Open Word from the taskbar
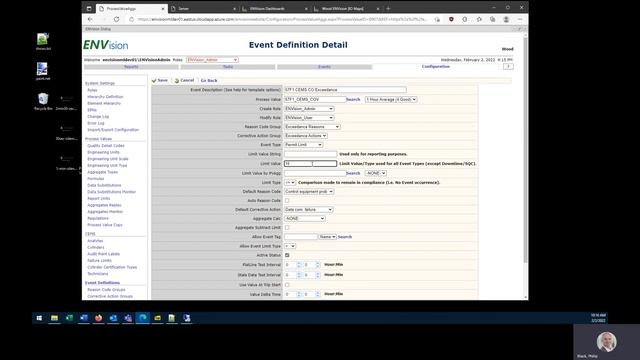Viewport: 640px width, 360px height. tap(84, 318)
